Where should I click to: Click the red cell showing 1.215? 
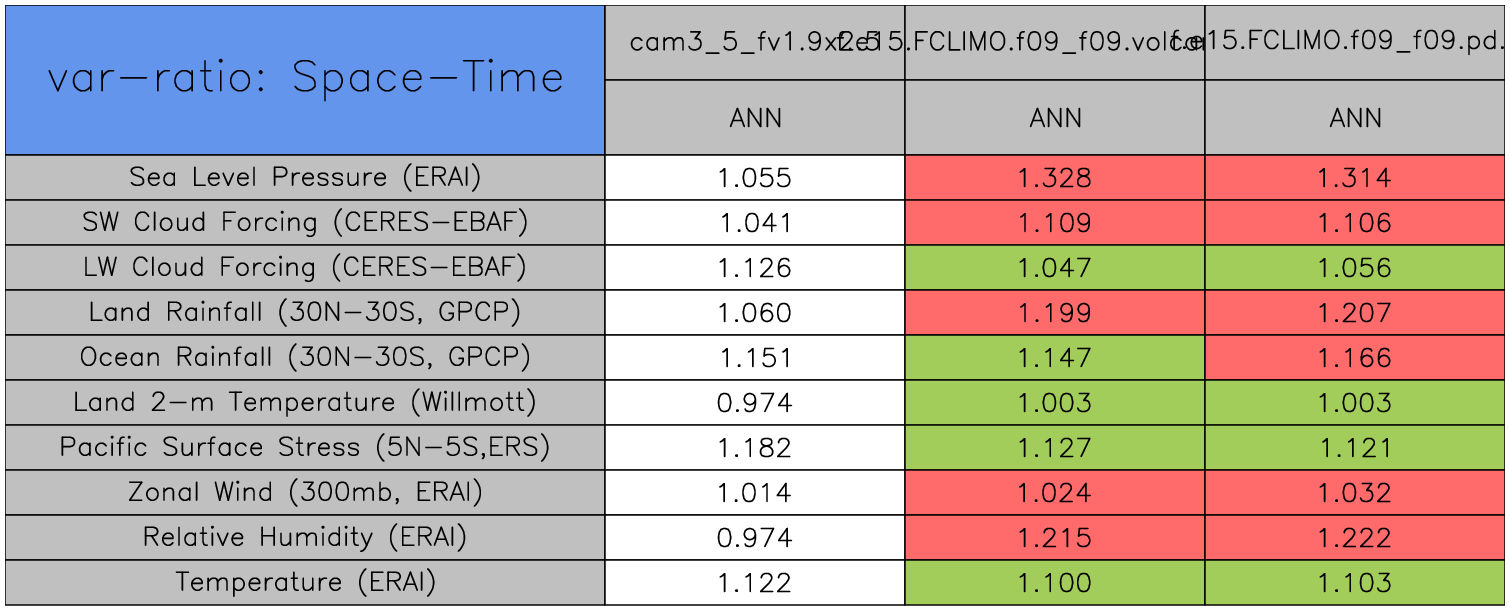tap(1055, 538)
